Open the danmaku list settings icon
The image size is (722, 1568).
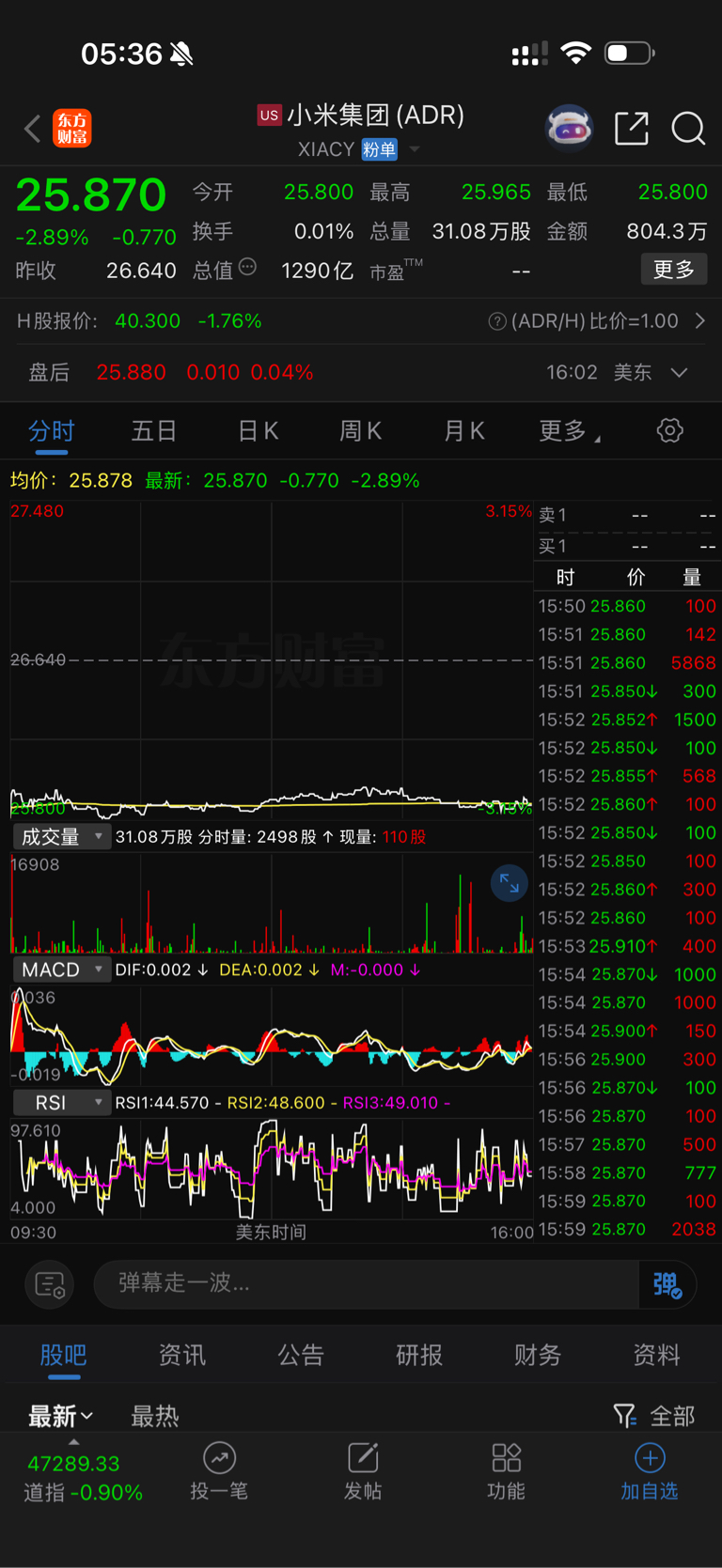[50, 1284]
